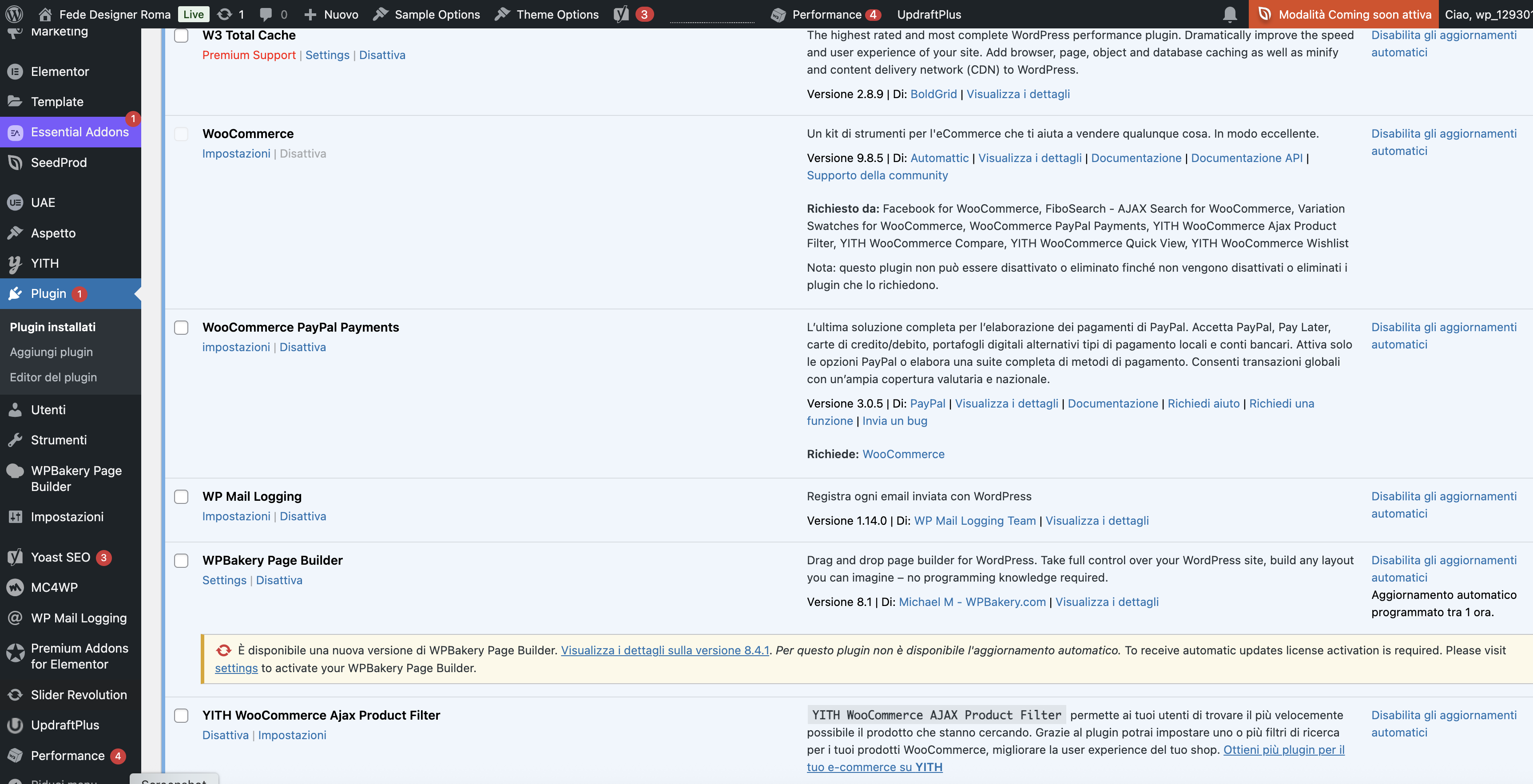Select the YITH WooCommerce Ajax Product Filter checkbox
1533x784 pixels.
pos(181,715)
